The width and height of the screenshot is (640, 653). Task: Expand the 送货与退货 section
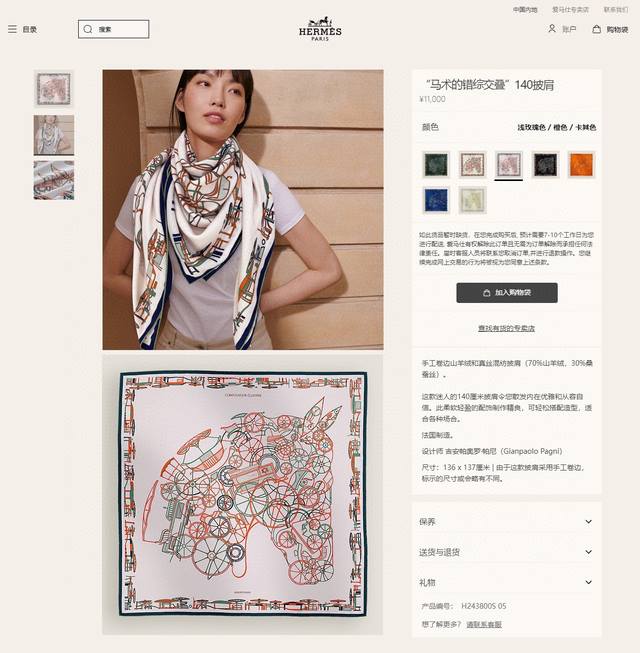point(506,552)
